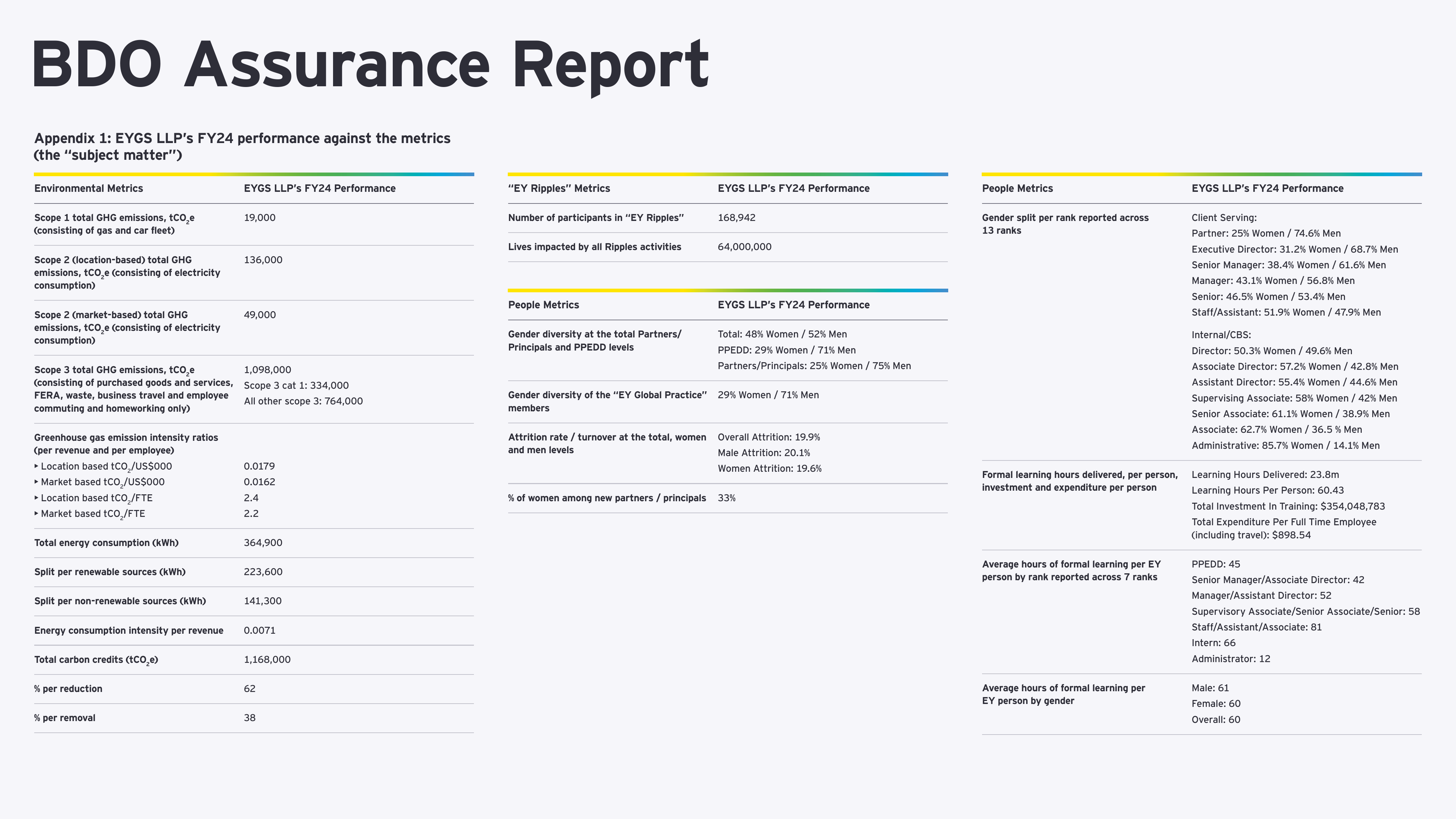Select the '% per reduction' row label
The width and height of the screenshot is (1456, 819).
click(68, 689)
